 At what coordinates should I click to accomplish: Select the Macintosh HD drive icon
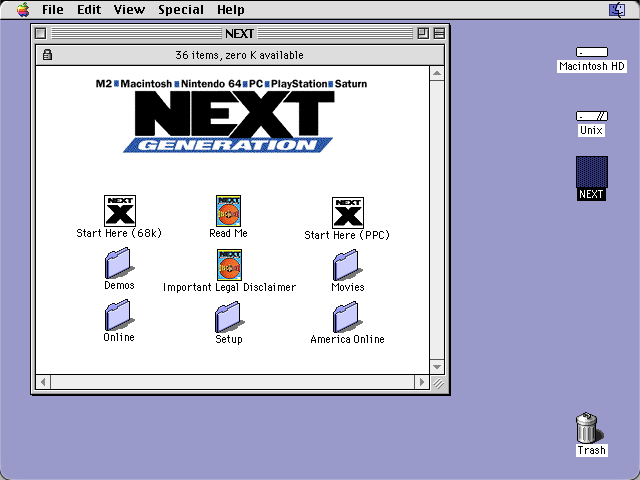(x=592, y=52)
